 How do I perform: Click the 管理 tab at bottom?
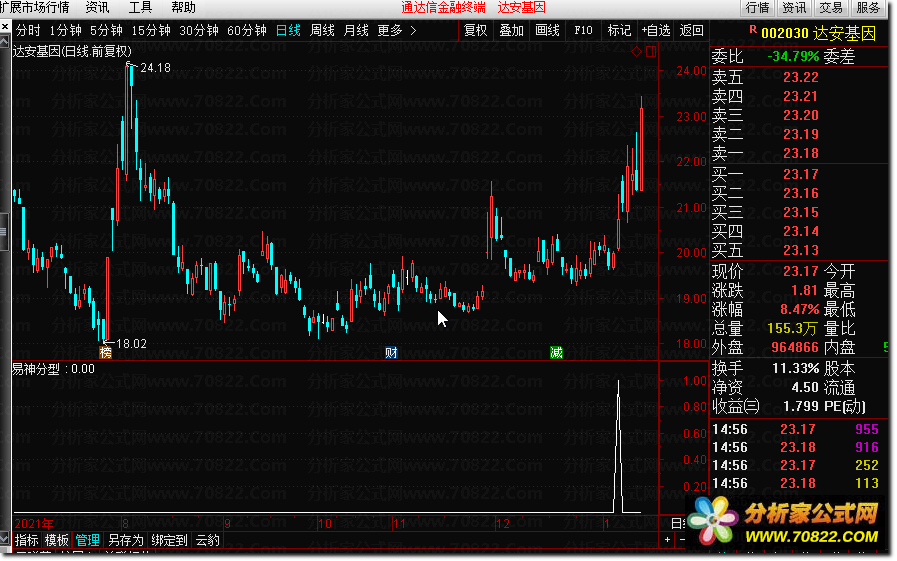[x=88, y=540]
